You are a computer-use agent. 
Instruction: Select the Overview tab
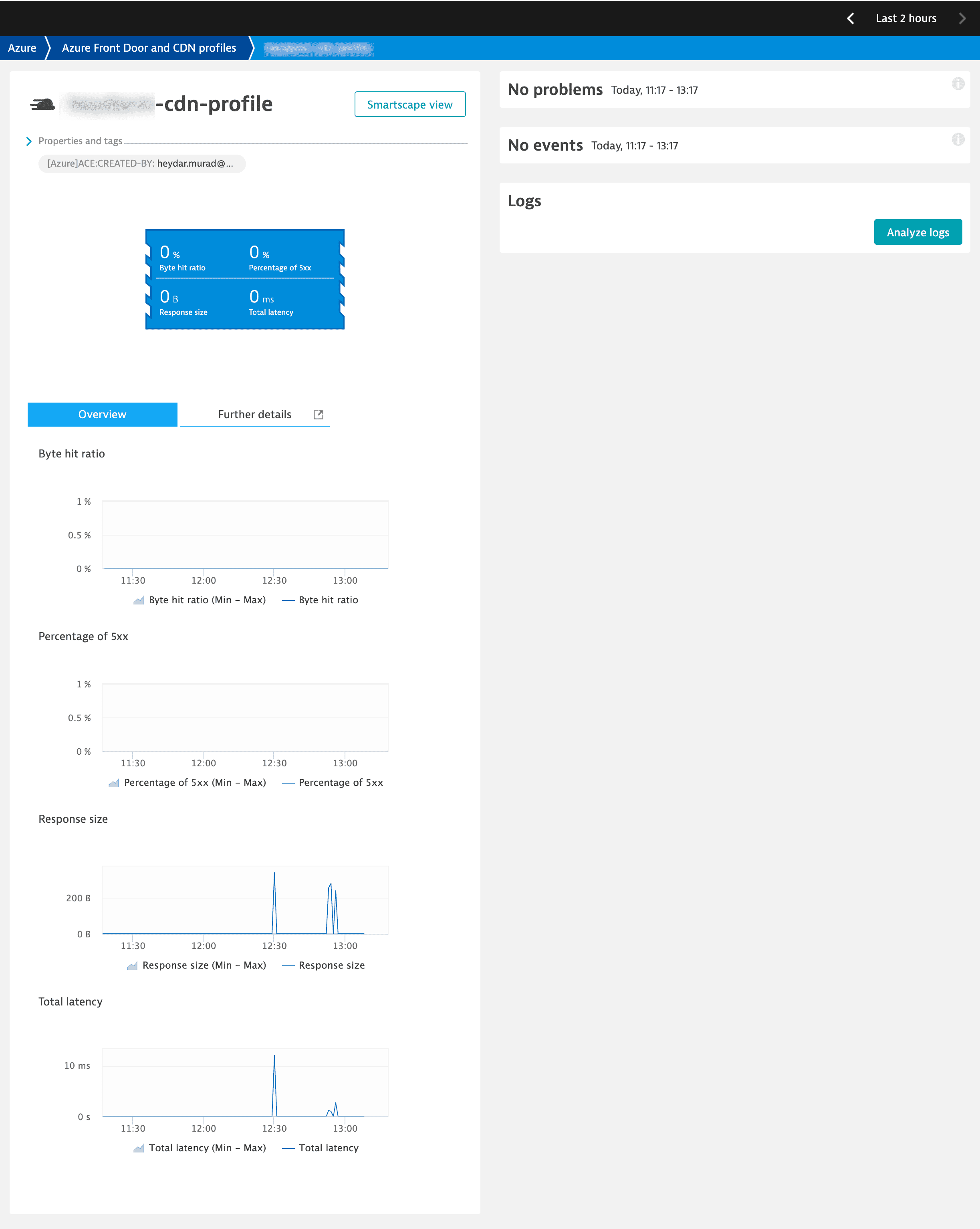tap(102, 414)
